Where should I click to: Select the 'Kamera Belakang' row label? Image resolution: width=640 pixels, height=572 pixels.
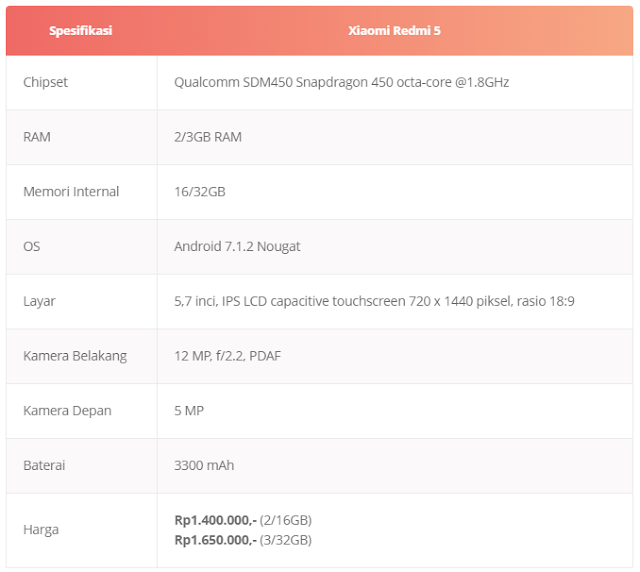75,356
